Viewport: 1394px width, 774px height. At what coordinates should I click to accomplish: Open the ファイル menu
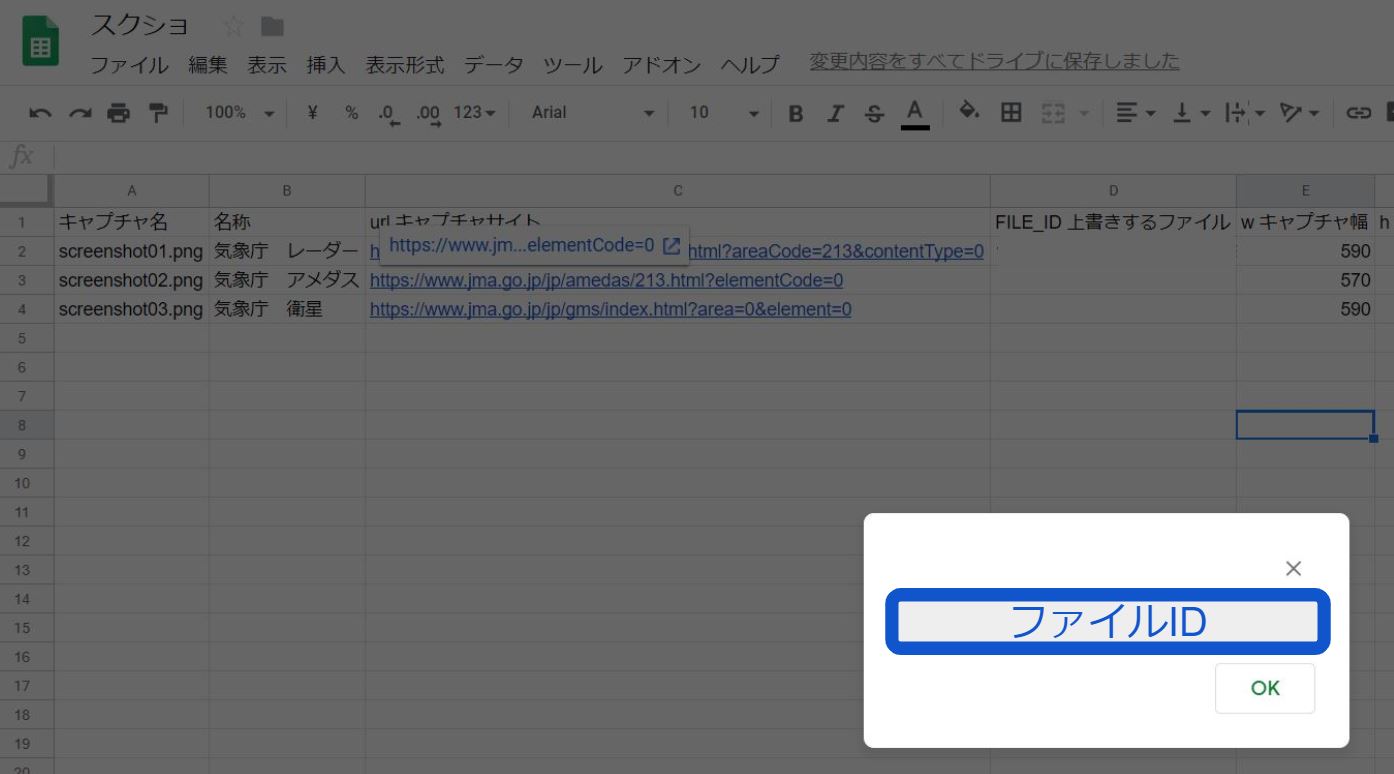(x=130, y=65)
